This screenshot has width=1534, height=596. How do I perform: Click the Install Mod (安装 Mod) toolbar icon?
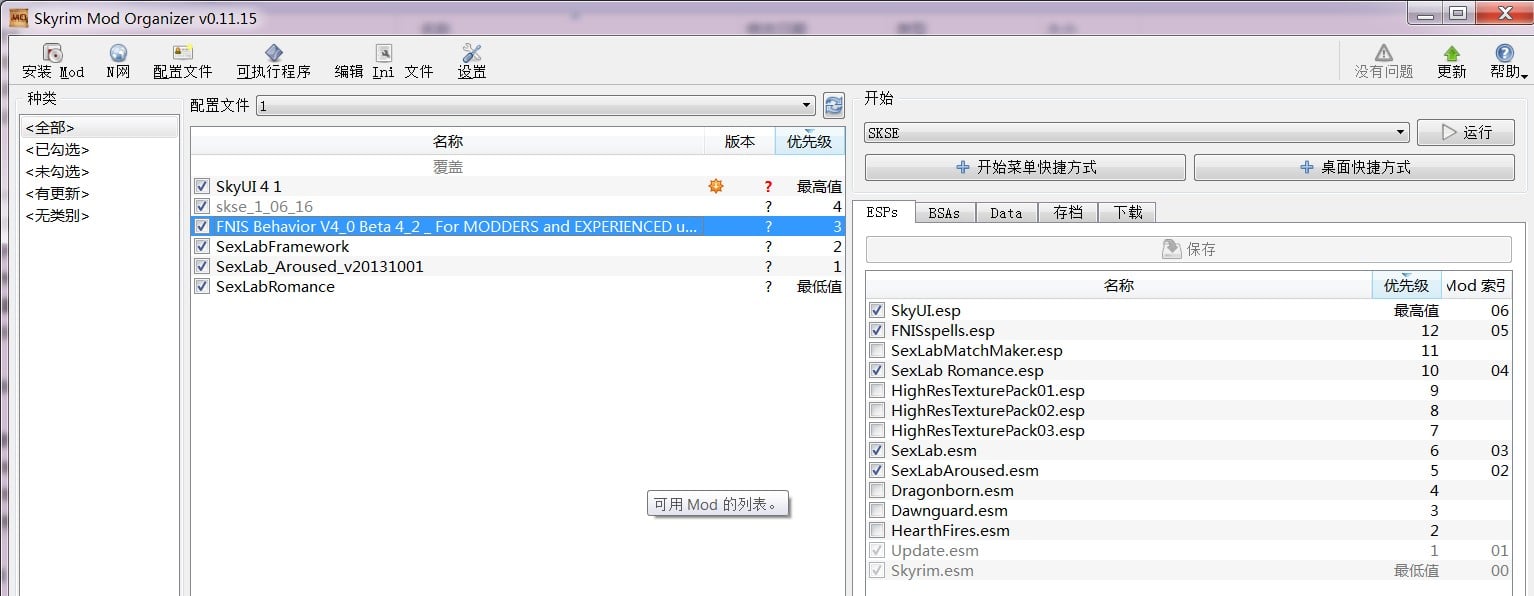[x=53, y=53]
